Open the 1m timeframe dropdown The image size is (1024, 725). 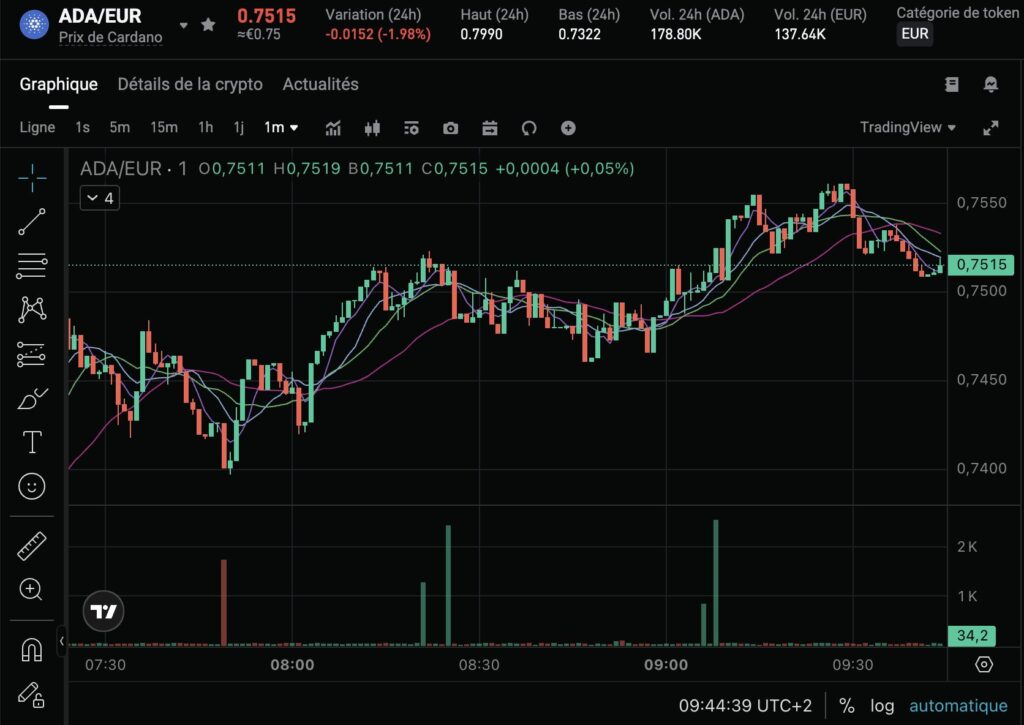click(277, 128)
